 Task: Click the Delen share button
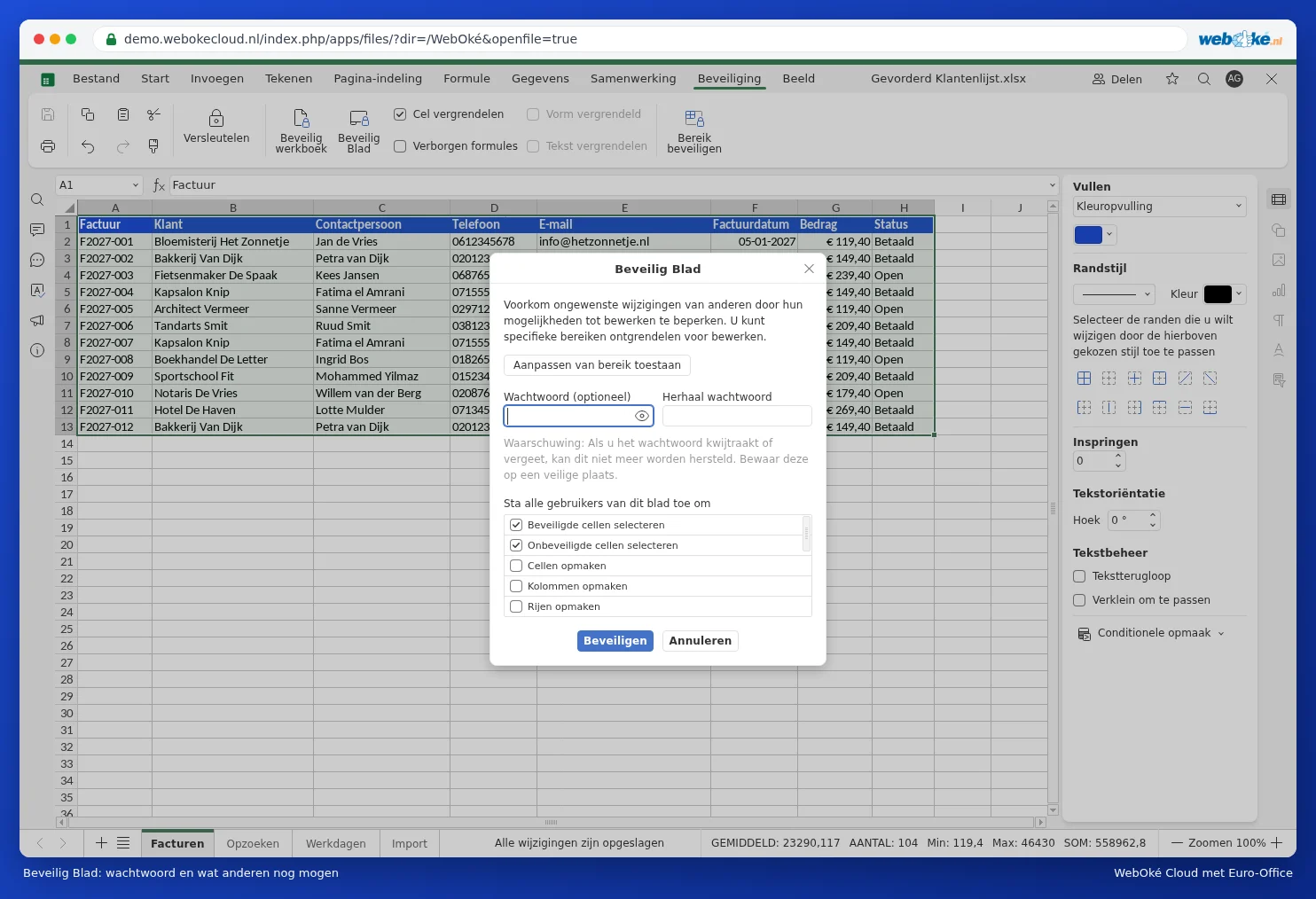1117,79
